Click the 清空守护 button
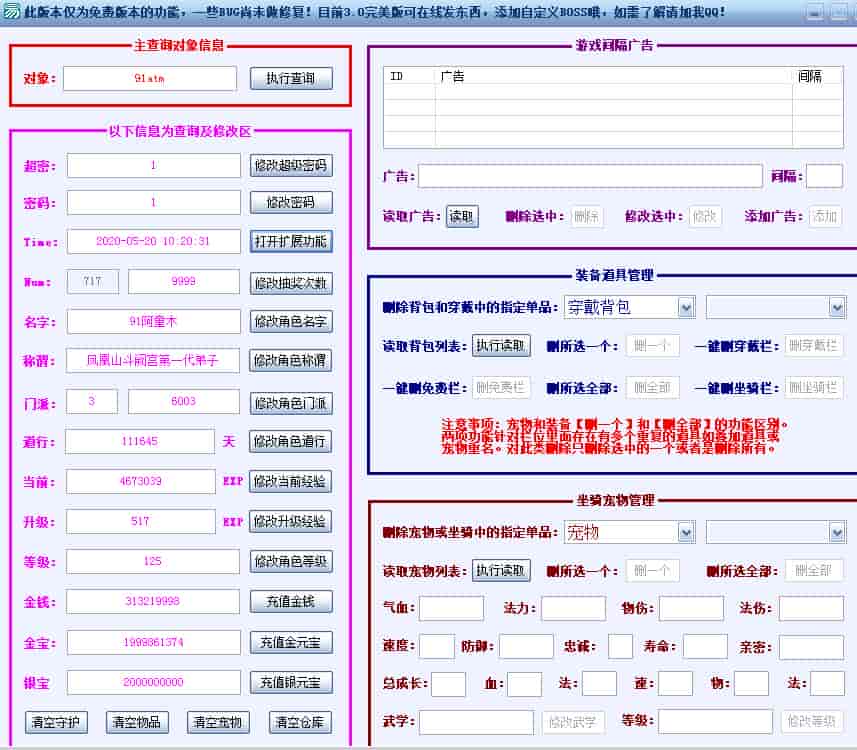Viewport: 857px width, 750px height. 56,722
